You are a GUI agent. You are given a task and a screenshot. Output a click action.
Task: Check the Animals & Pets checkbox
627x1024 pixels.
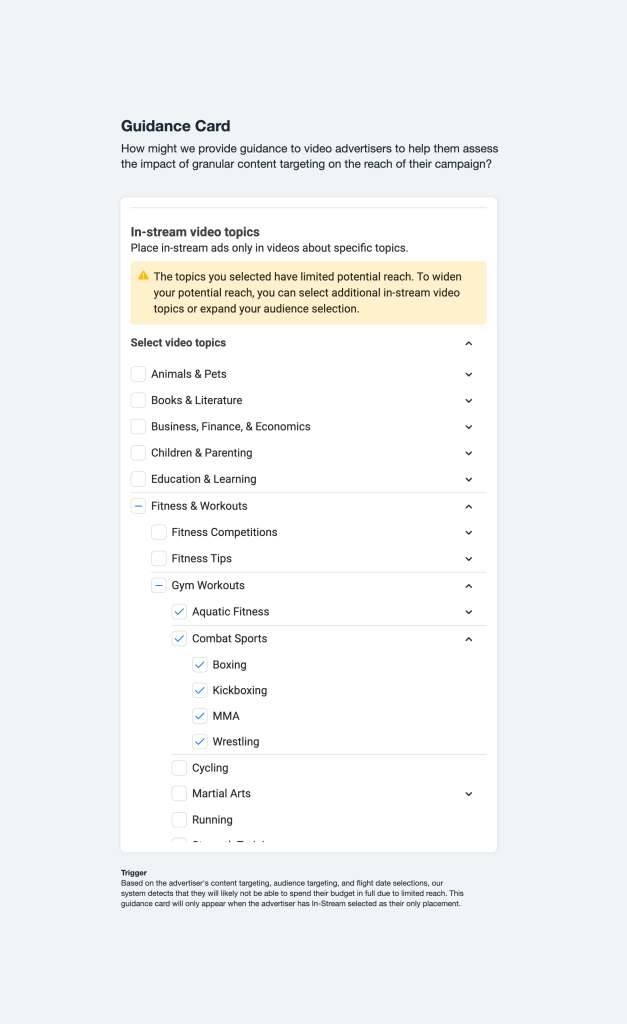click(x=138, y=374)
